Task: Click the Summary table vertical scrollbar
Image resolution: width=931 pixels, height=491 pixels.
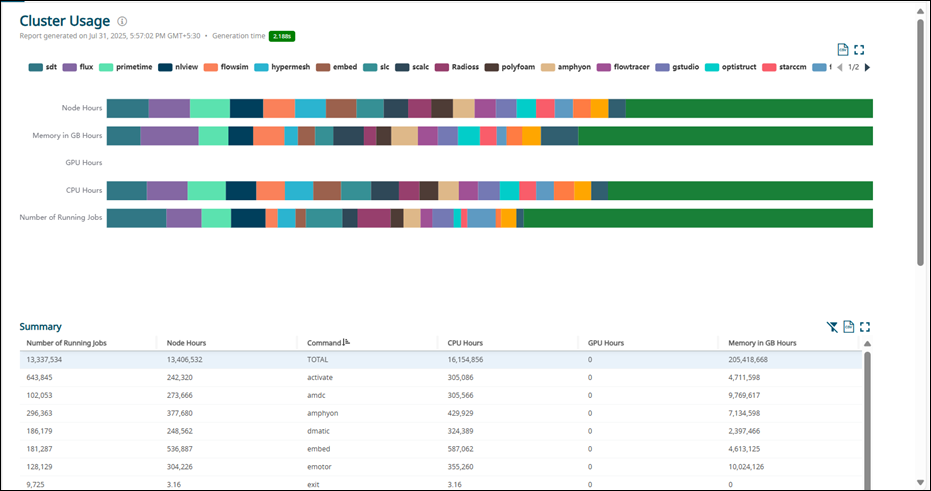Action: click(x=867, y=420)
